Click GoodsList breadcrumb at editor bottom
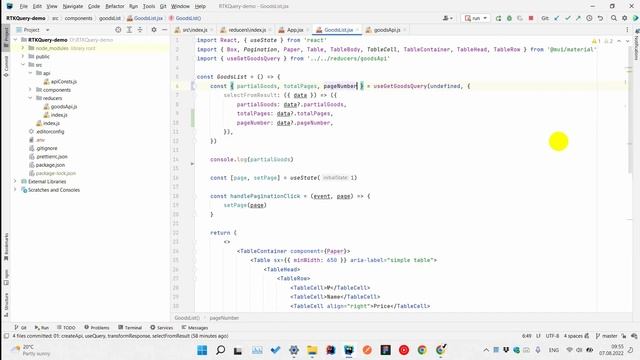Image resolution: width=640 pixels, height=360 pixels. click(187, 318)
